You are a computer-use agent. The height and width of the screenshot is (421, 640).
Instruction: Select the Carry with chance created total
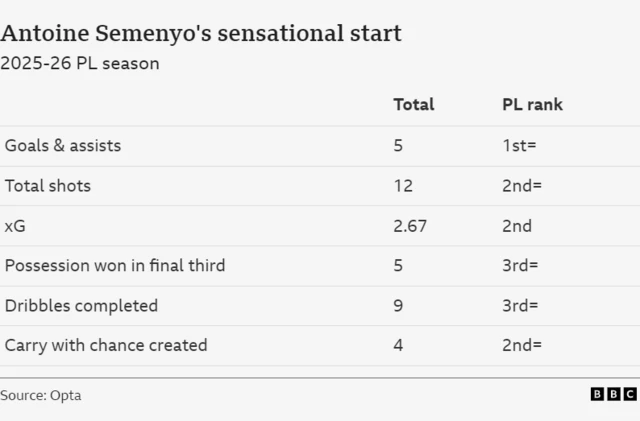point(398,345)
